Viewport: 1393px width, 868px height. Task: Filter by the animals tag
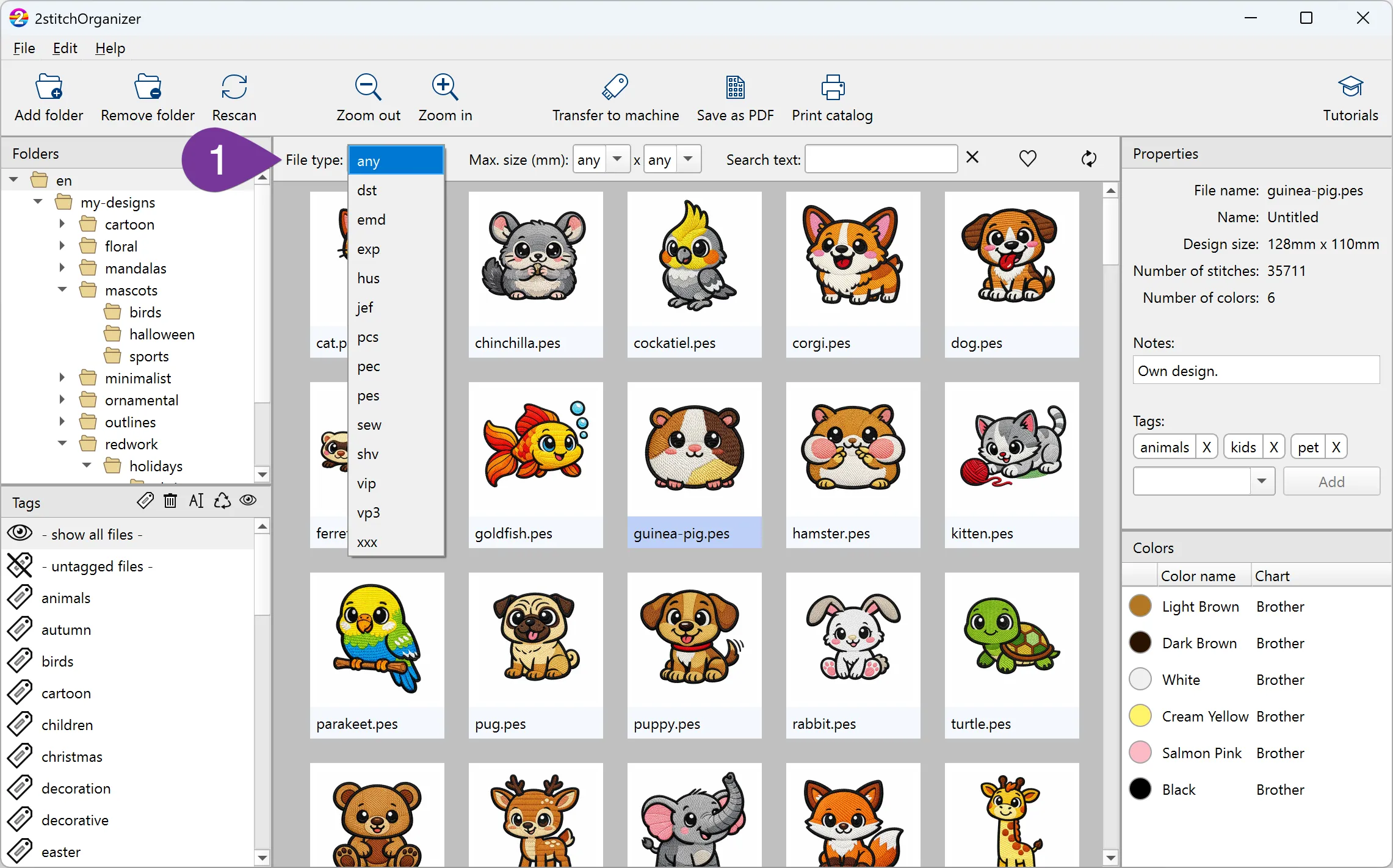pyautogui.click(x=129, y=598)
